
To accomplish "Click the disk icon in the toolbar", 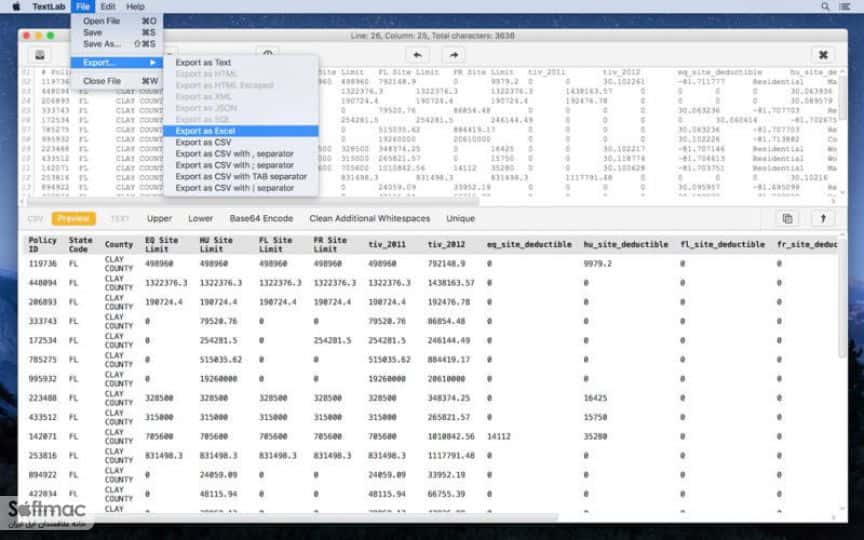I will click(x=40, y=55).
